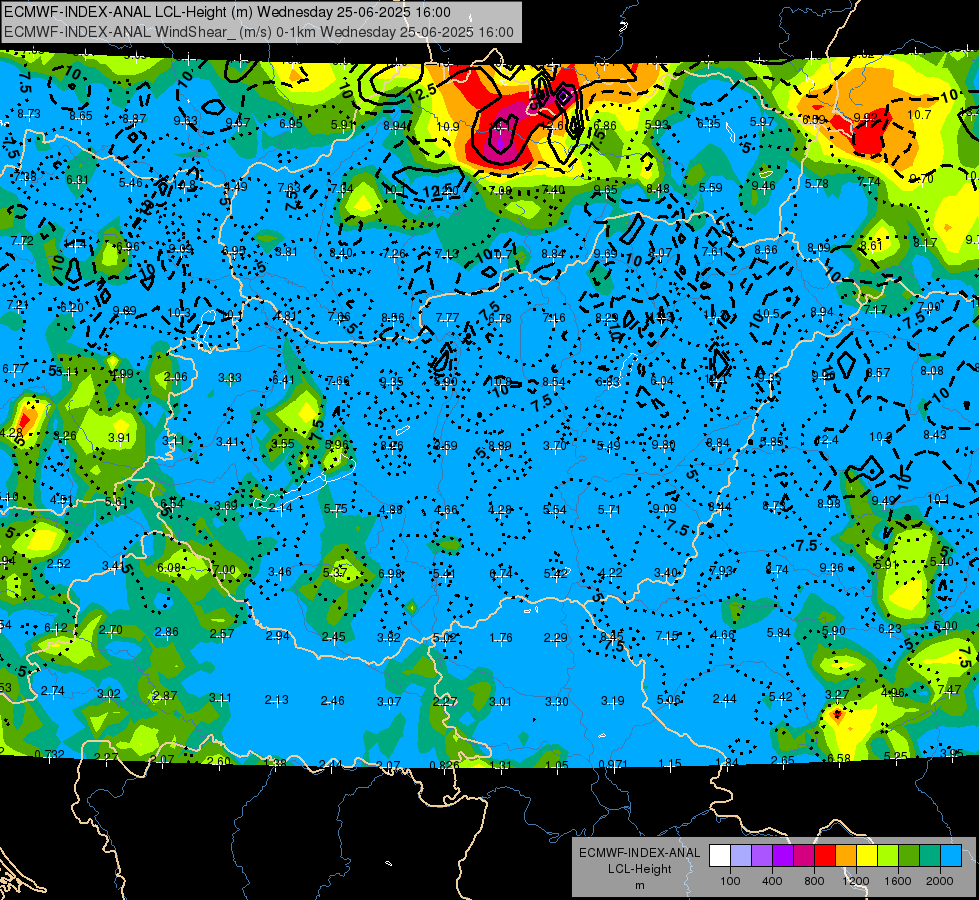This screenshot has height=900, width=979.
Task: Pick the orange legend swatch
Action: click(x=847, y=856)
